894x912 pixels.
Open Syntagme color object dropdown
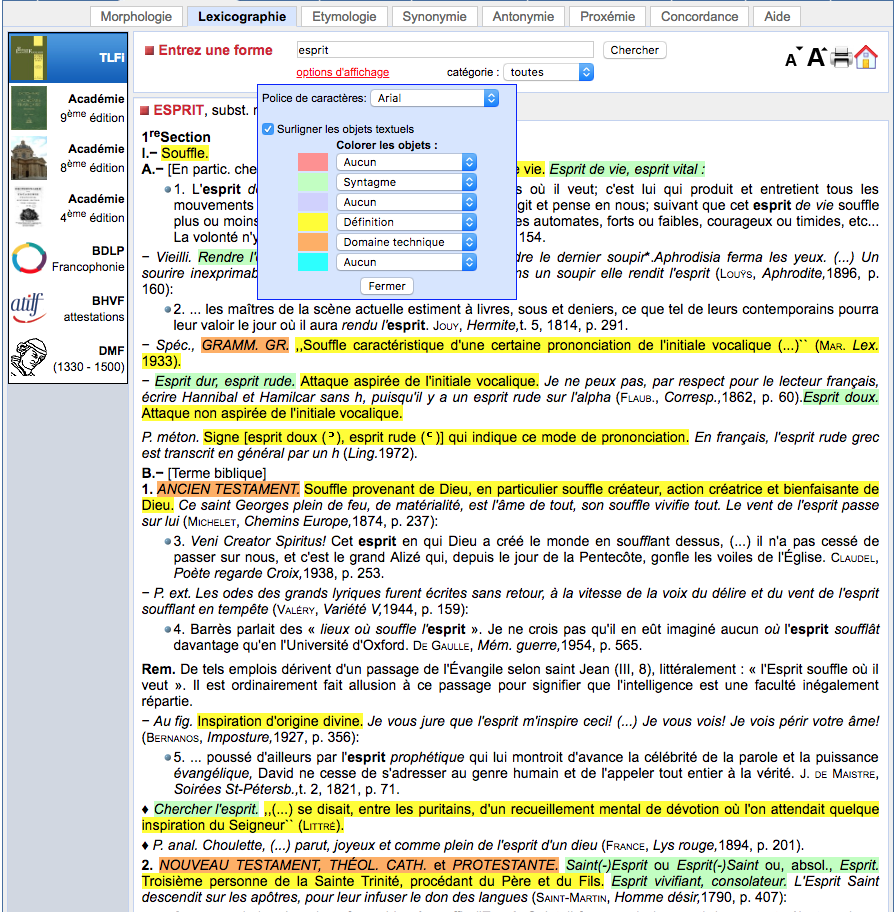pos(407,182)
